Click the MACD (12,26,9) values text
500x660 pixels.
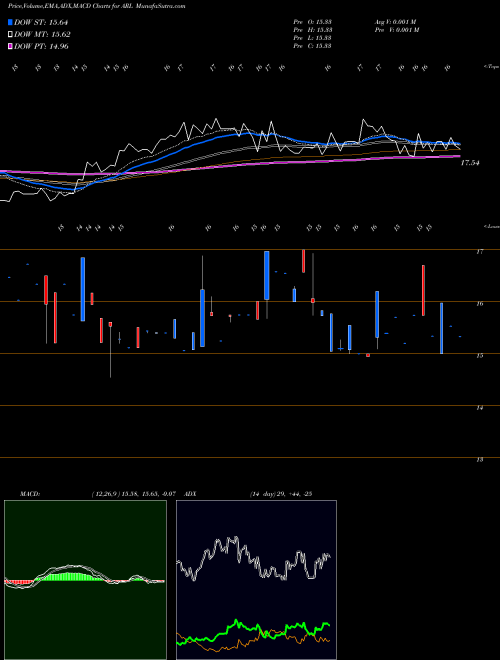(x=133, y=494)
